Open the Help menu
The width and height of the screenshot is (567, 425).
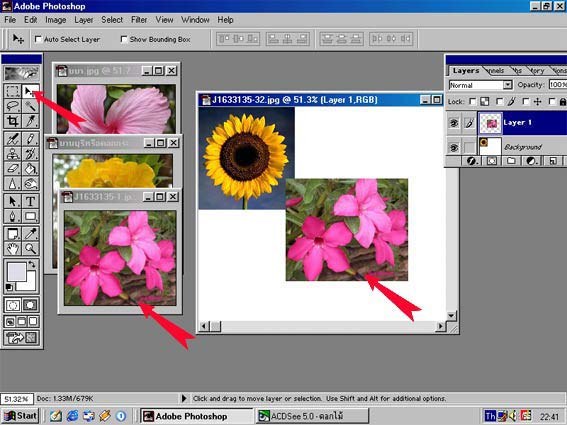225,20
